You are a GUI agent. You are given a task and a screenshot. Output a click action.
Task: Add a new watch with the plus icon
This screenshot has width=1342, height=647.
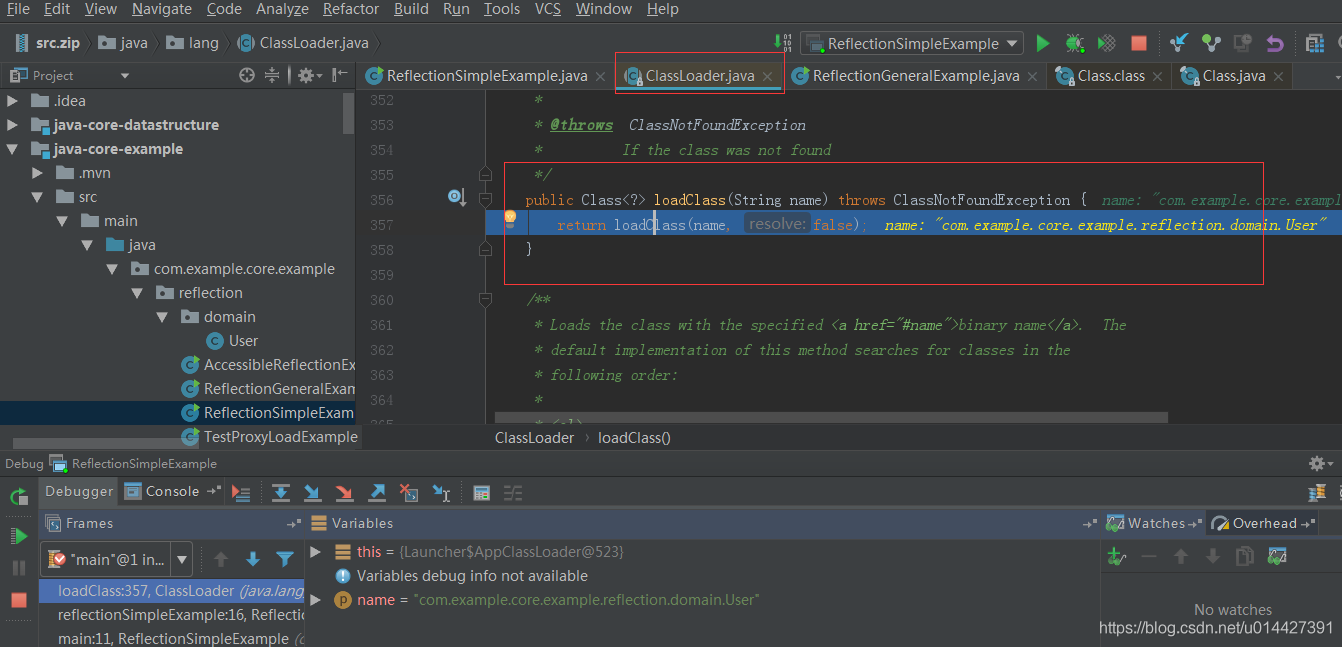point(1116,556)
